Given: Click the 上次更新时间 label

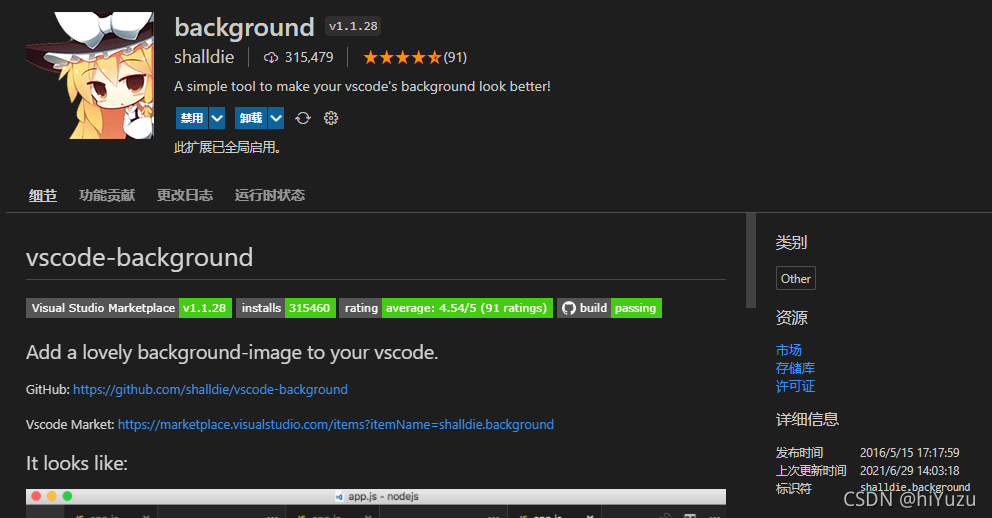Looking at the screenshot, I should pyautogui.click(x=811, y=471).
